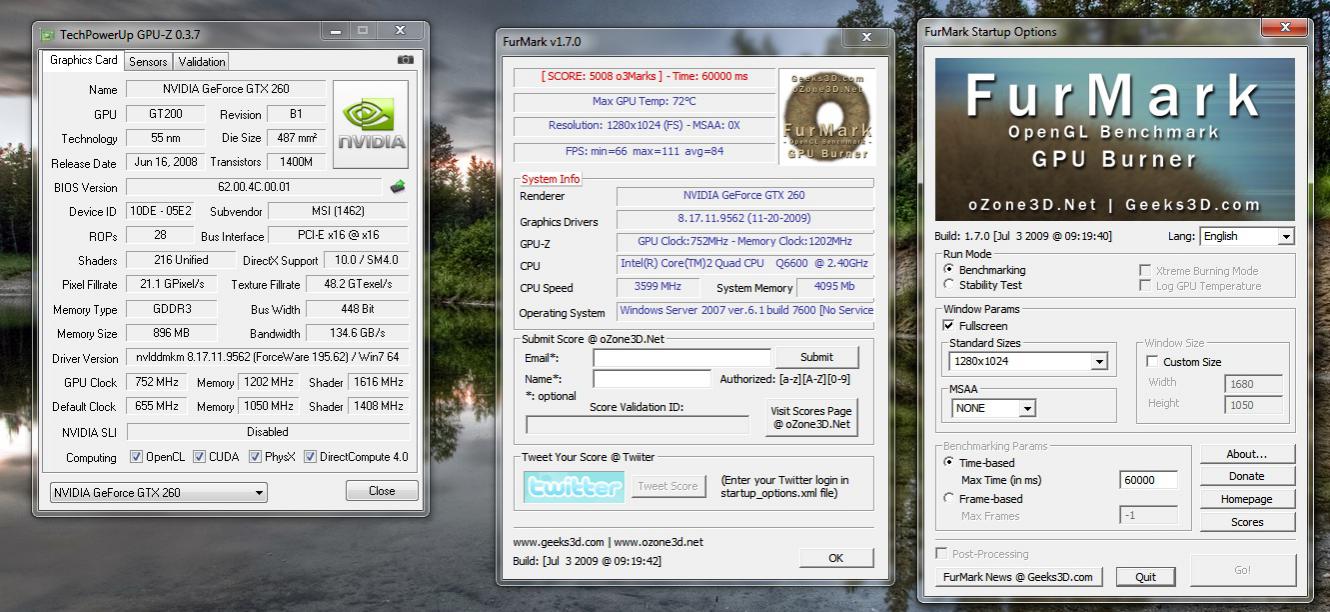Click the Email input field
This screenshot has width=1330, height=612.
coord(682,357)
